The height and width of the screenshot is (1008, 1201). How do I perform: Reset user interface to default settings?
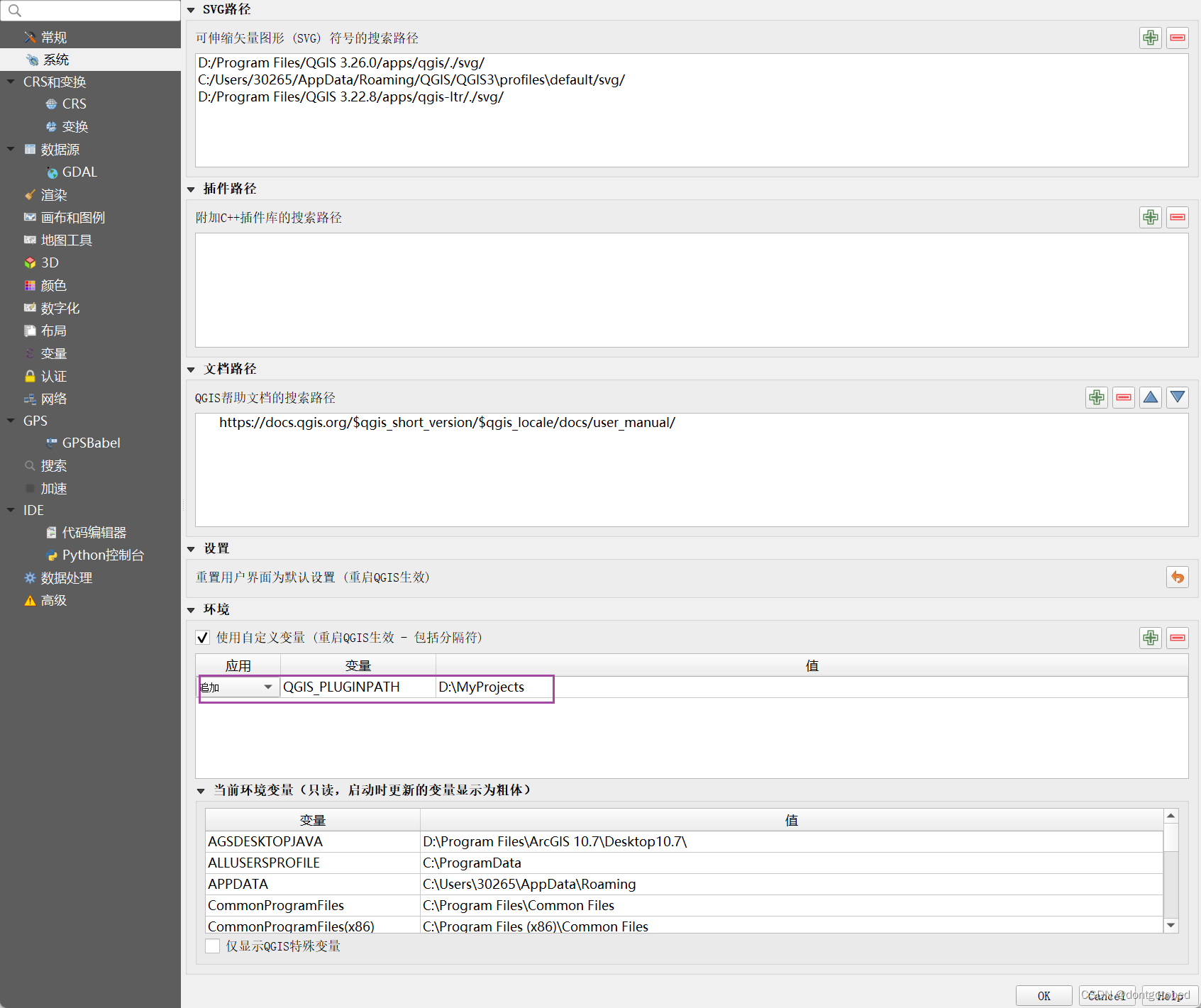(x=1178, y=577)
